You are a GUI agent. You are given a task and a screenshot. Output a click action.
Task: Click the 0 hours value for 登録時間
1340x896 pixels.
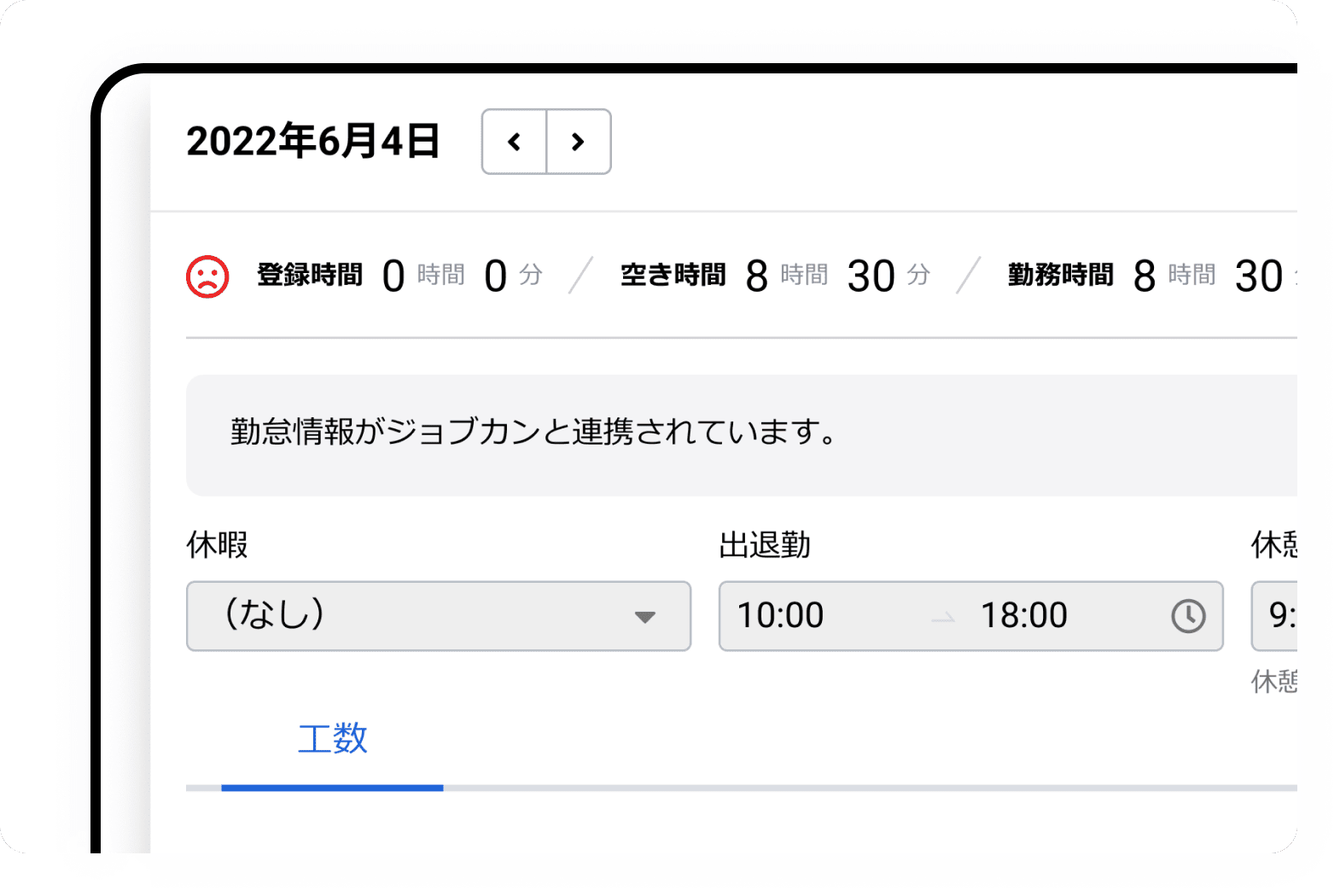(393, 276)
